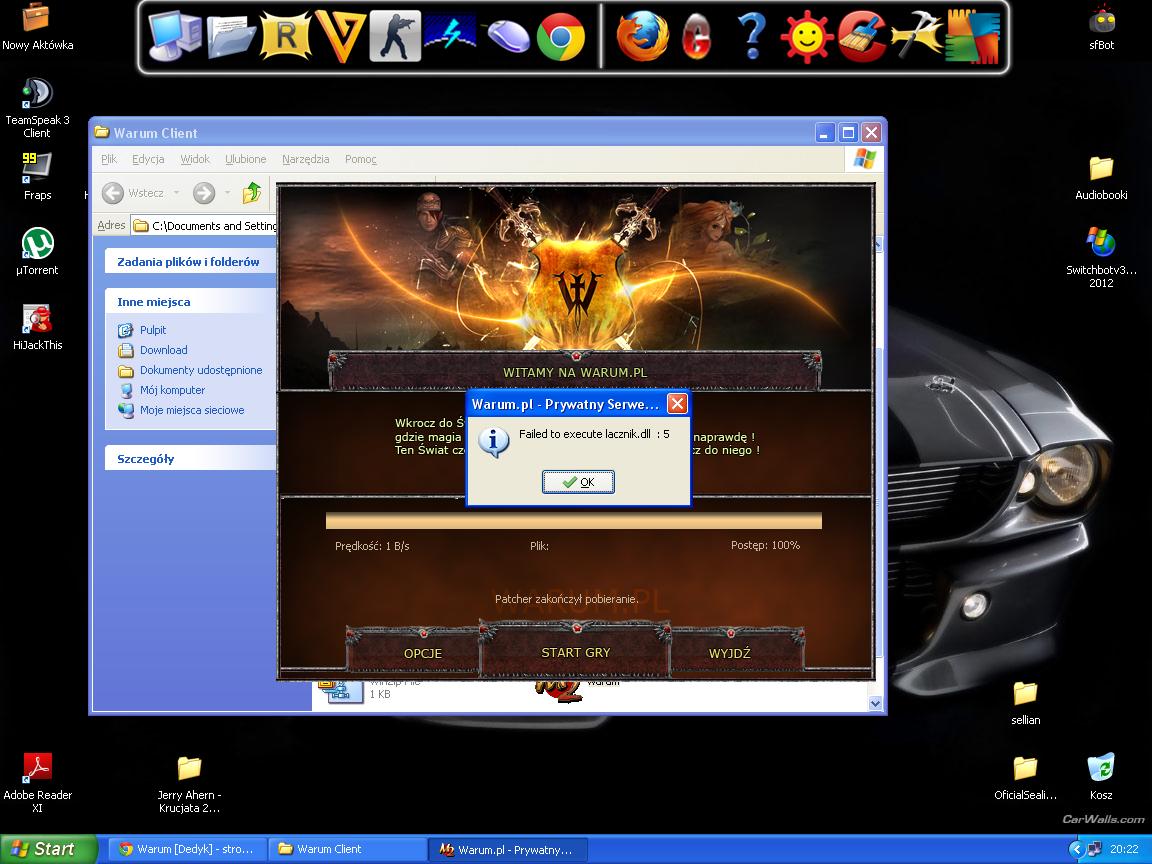Open the Pomoc menu
The width and height of the screenshot is (1152, 864).
(360, 159)
